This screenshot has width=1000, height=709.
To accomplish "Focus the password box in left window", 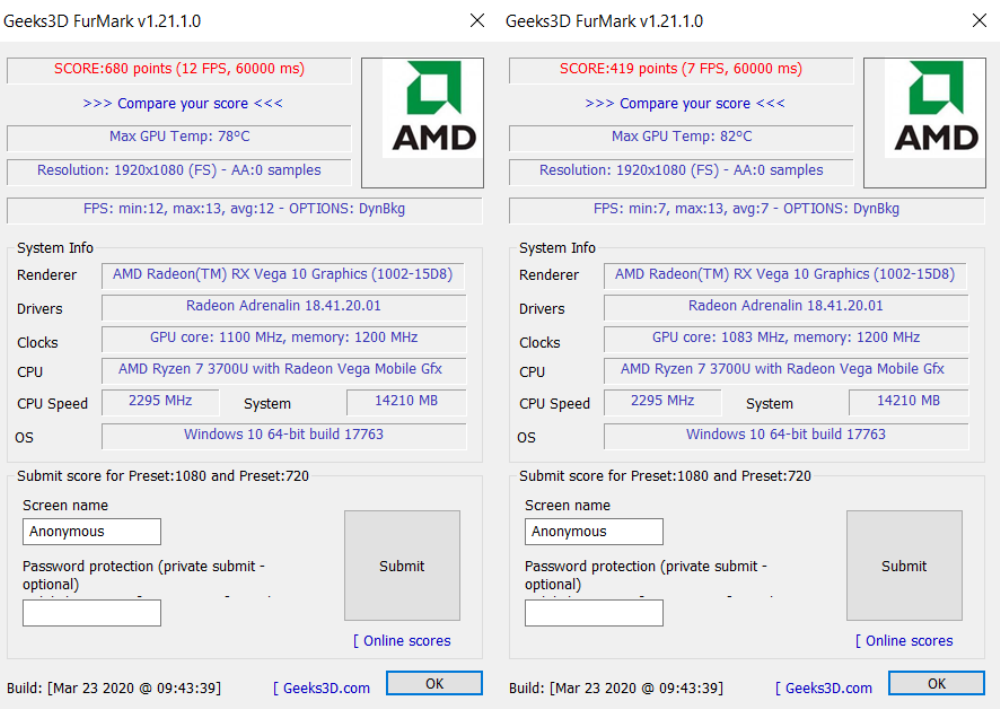I will (91, 613).
